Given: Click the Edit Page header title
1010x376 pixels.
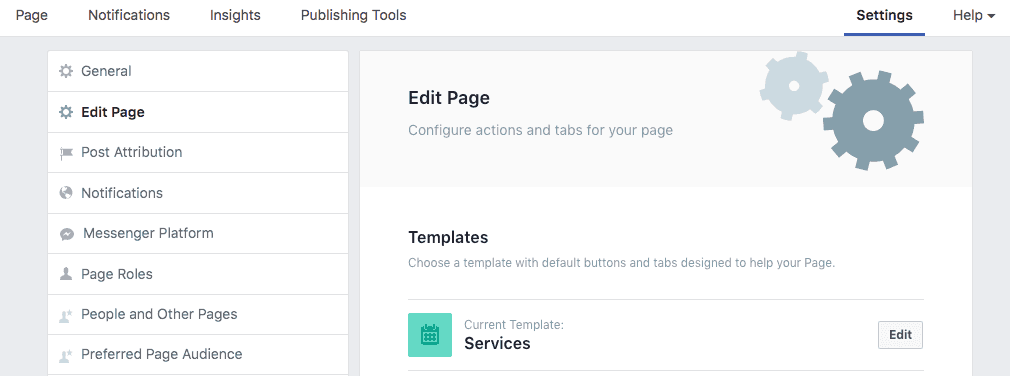Looking at the screenshot, I should pyautogui.click(x=449, y=98).
